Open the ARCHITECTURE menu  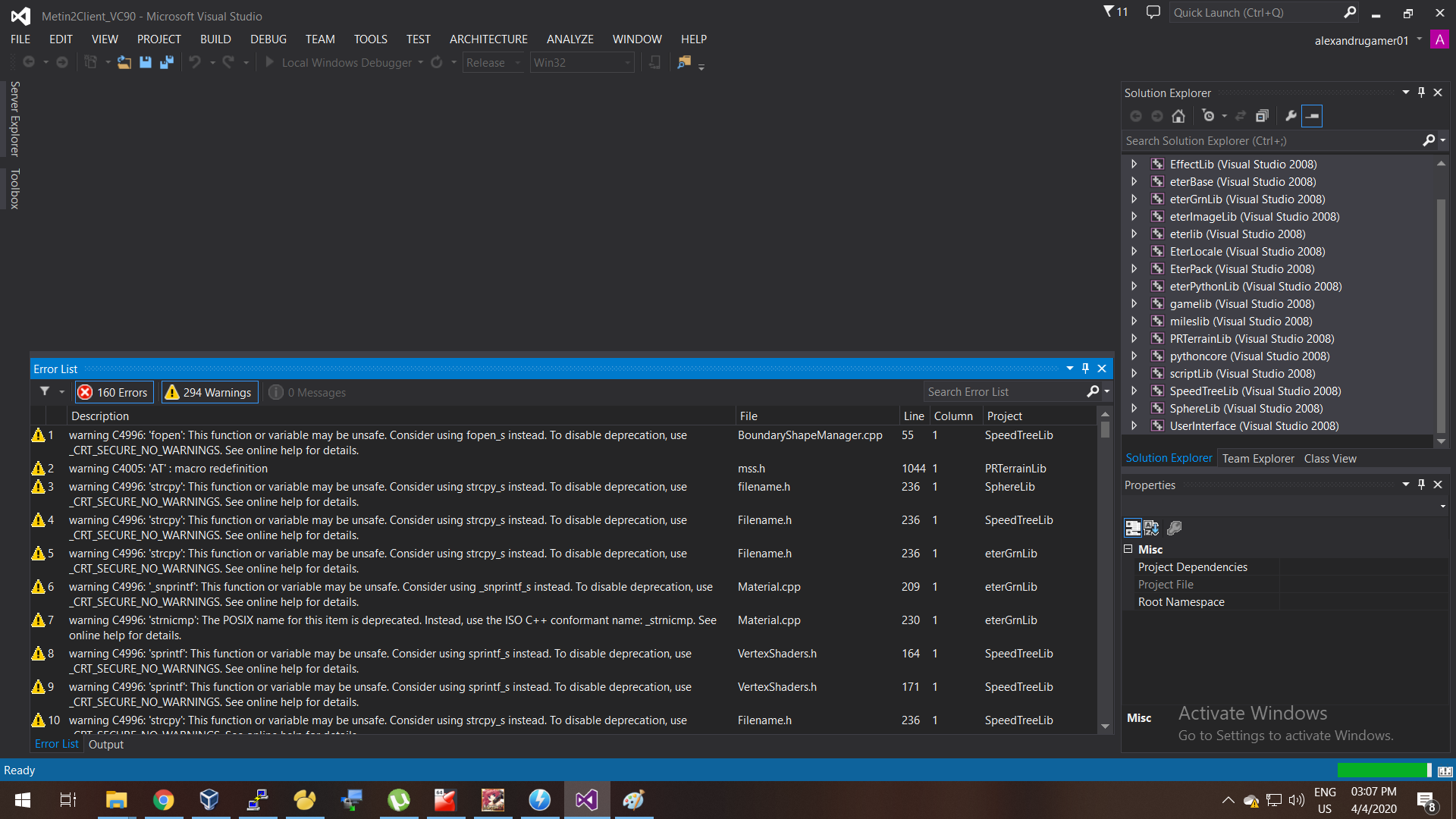click(488, 39)
